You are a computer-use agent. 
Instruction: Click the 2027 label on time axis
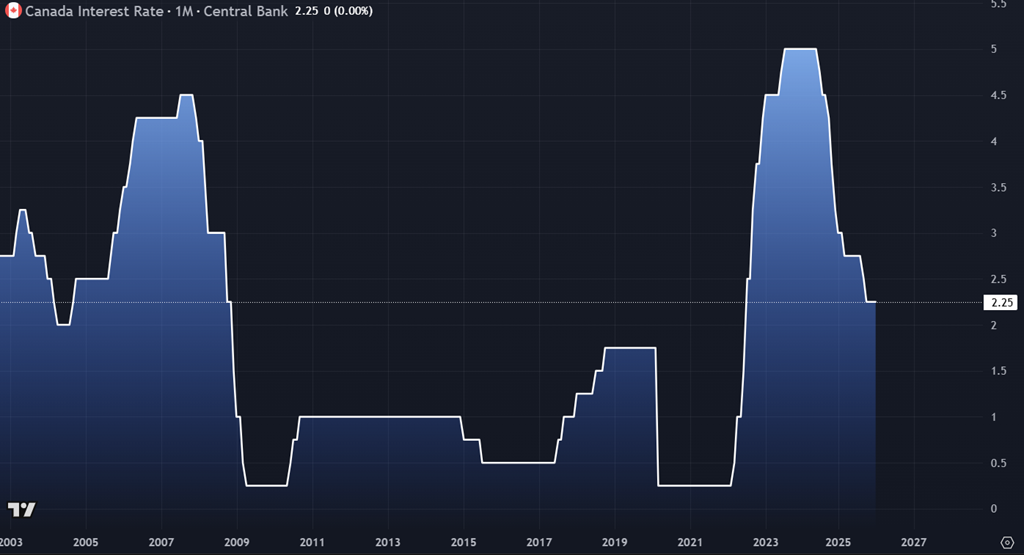[913, 541]
